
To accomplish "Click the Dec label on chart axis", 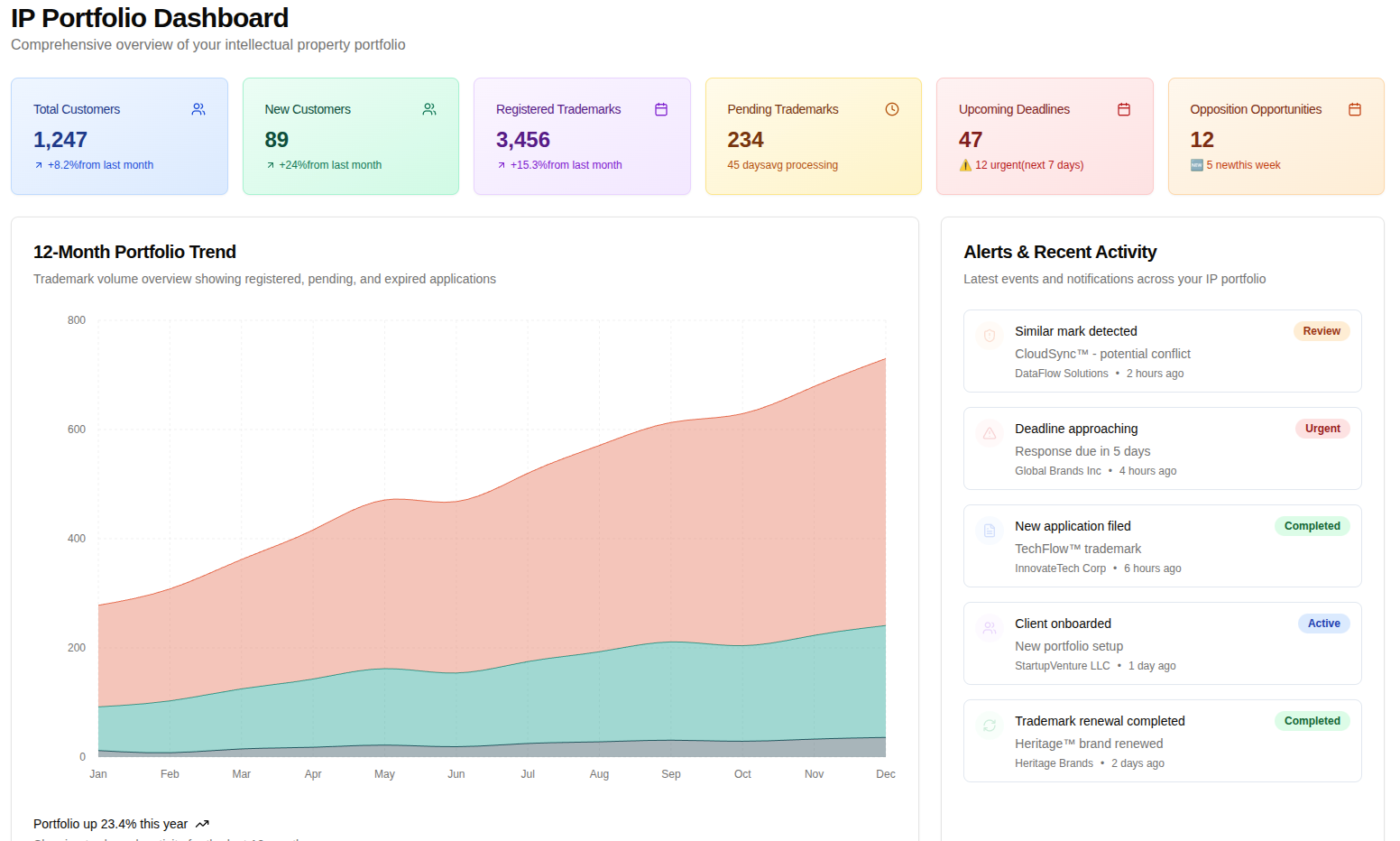I will (x=886, y=774).
